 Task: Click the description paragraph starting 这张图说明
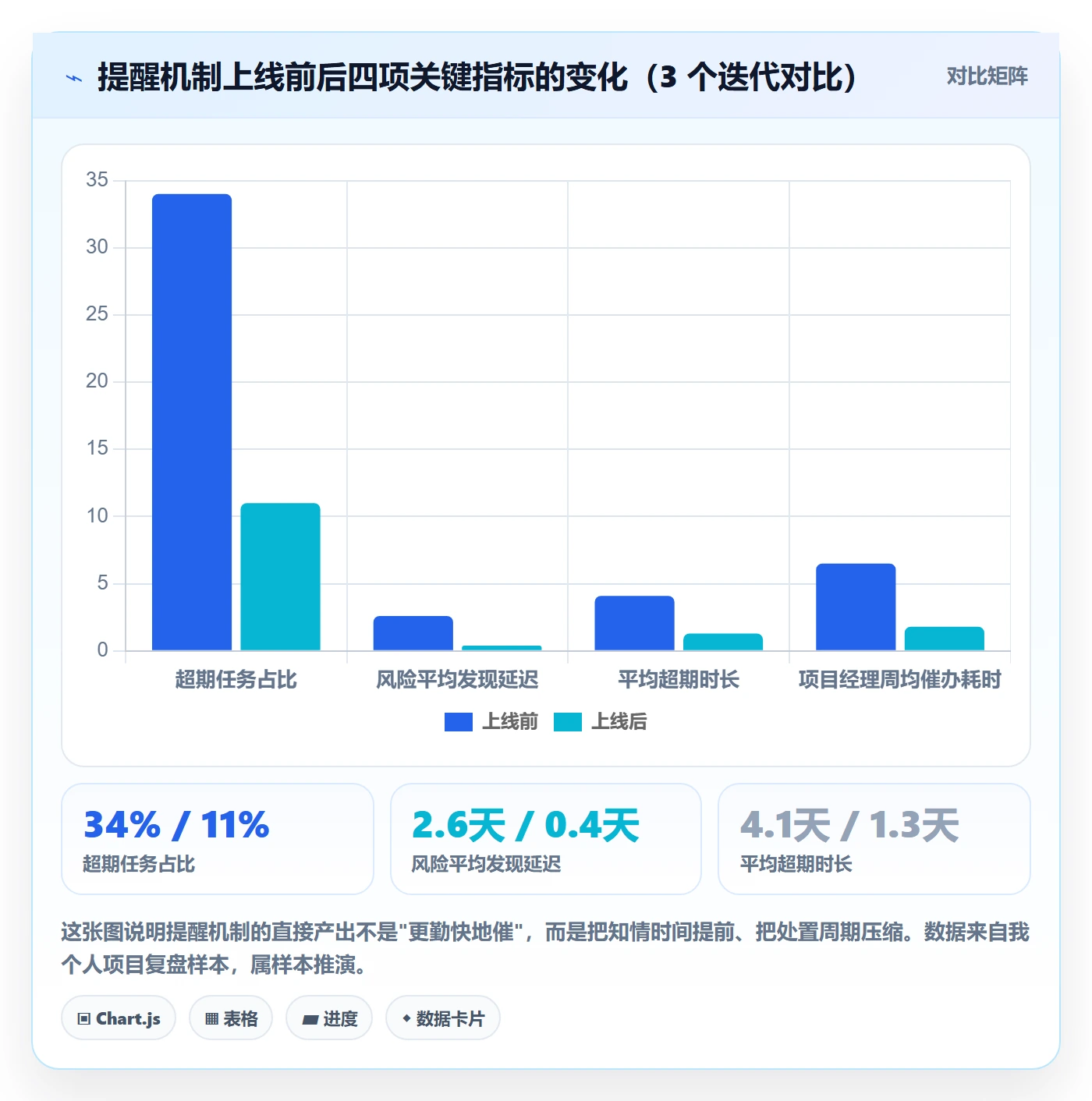545,948
